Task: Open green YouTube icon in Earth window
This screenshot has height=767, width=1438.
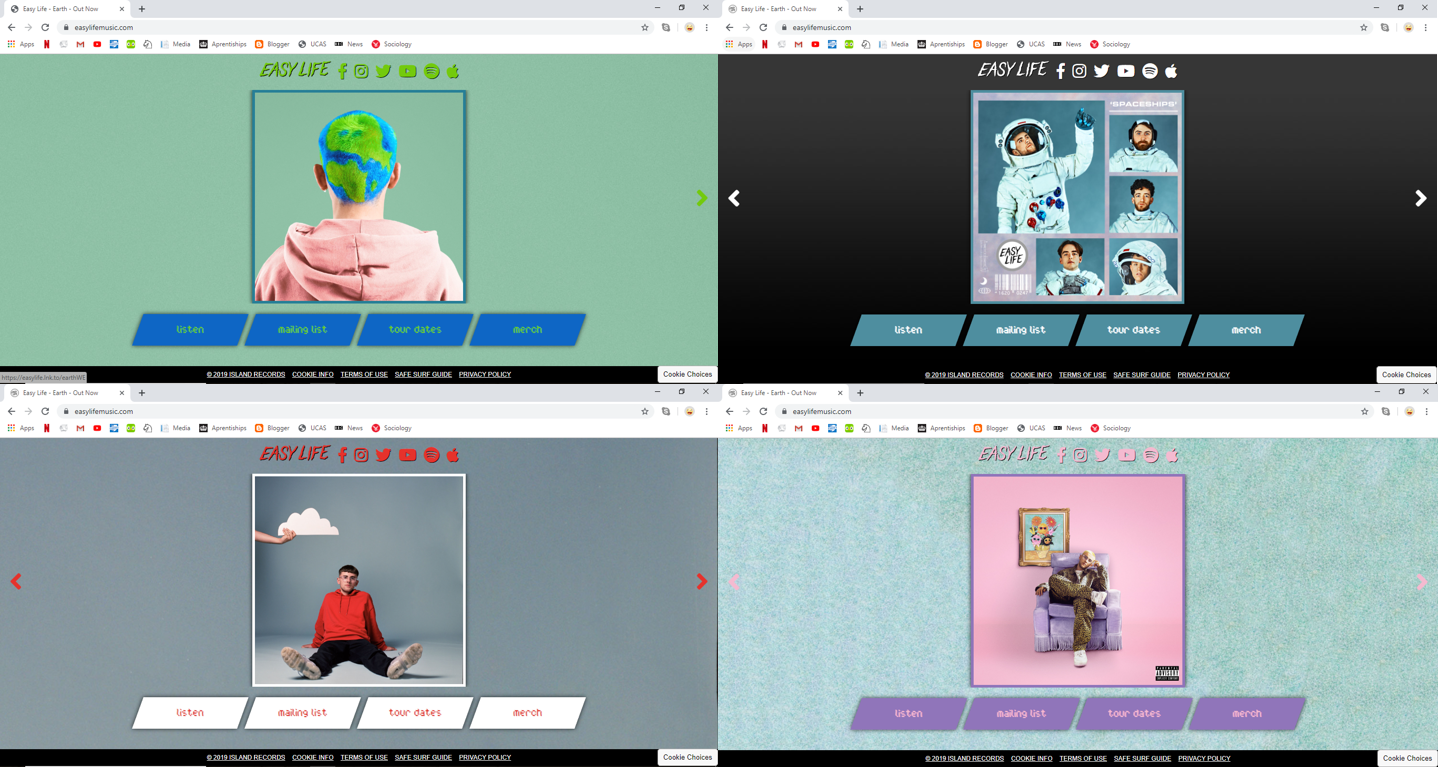Action: tap(407, 71)
